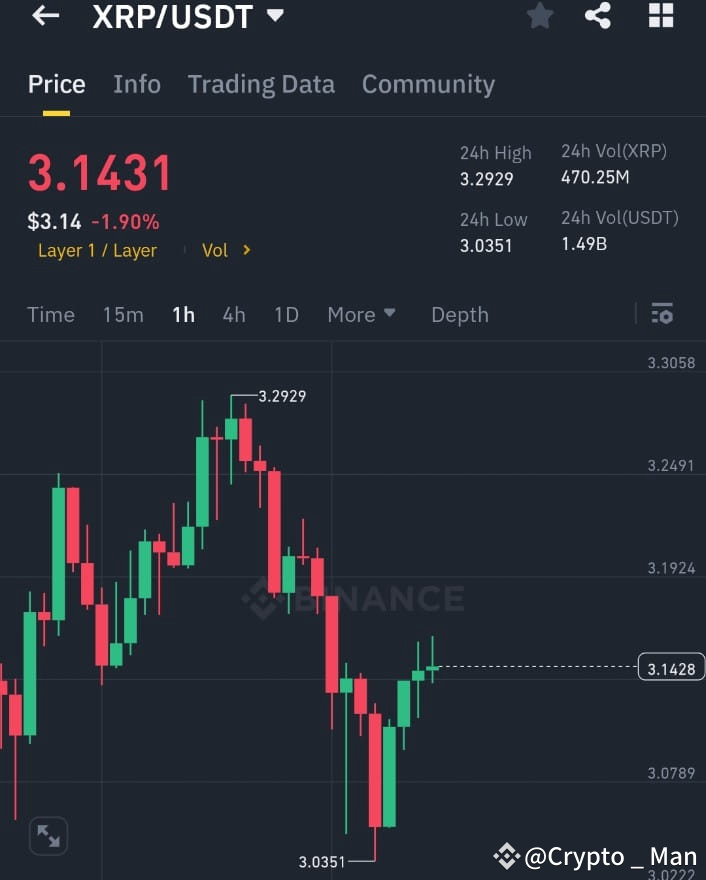Click the current price 3.1431
This screenshot has width=706, height=880.
coord(99,173)
